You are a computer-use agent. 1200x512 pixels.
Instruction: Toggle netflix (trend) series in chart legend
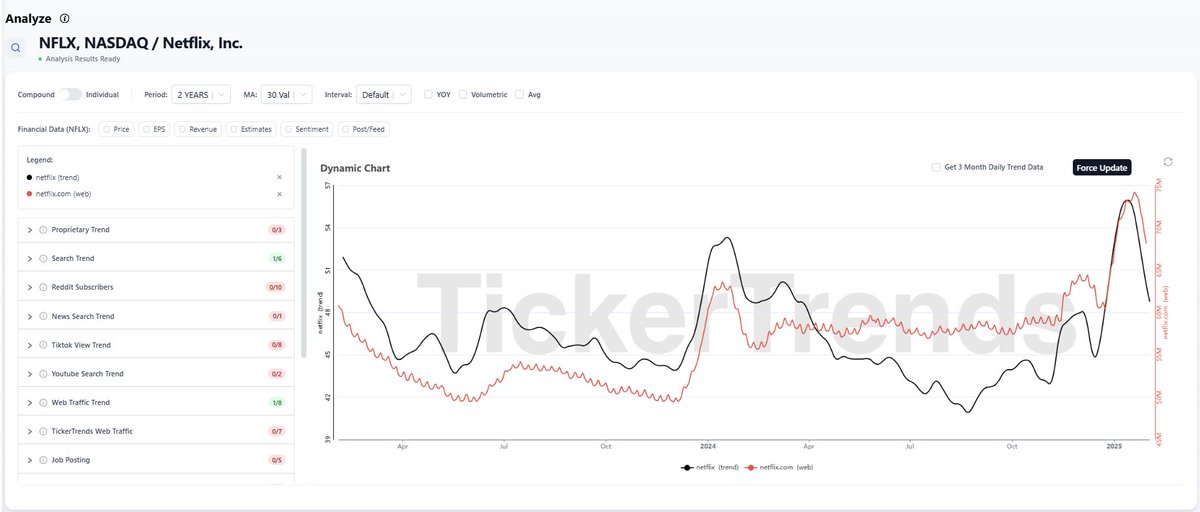tap(709, 467)
